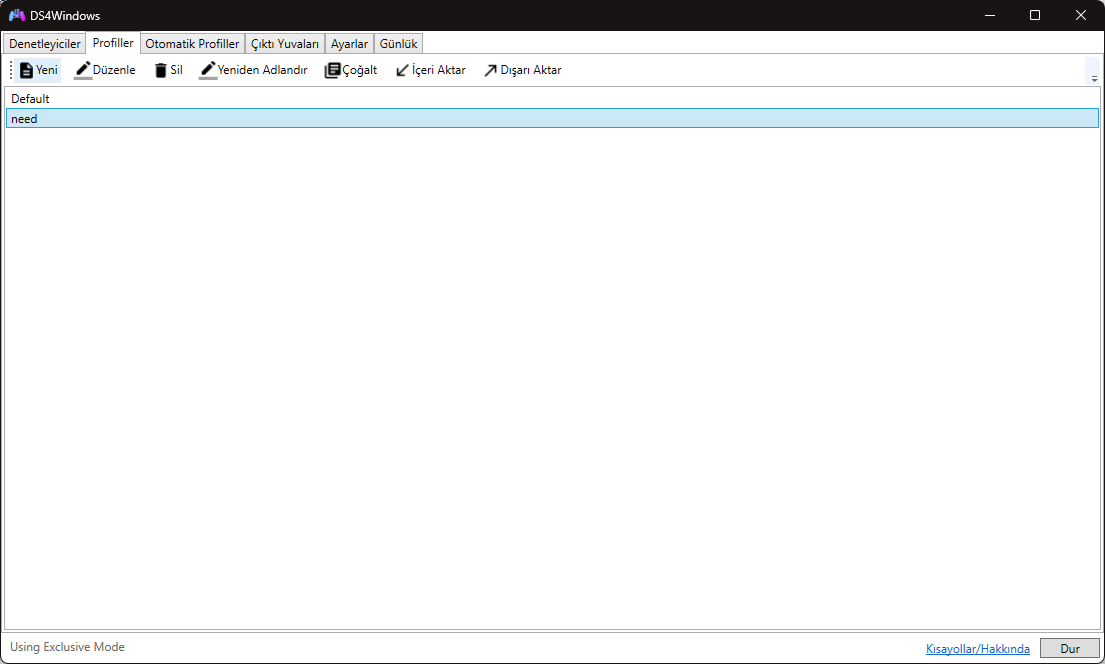The width and height of the screenshot is (1105, 664).
Task: Create a new profile with Yeni
Action: click(38, 70)
